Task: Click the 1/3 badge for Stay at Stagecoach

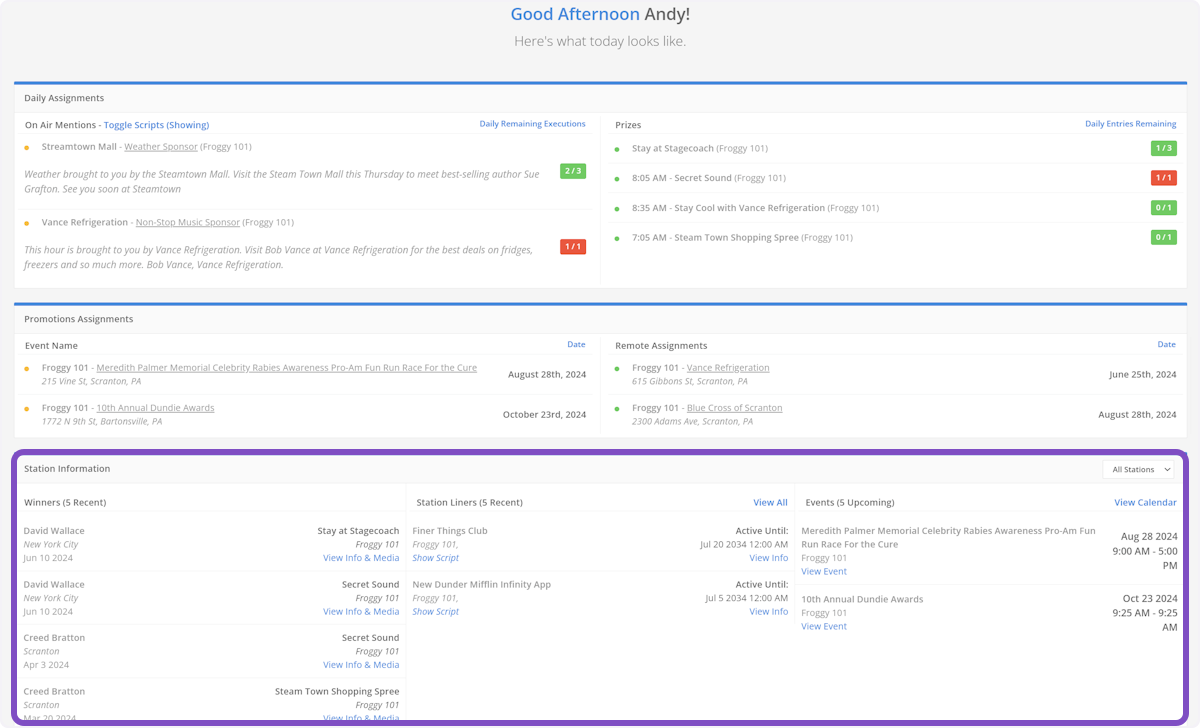Action: click(x=1163, y=149)
